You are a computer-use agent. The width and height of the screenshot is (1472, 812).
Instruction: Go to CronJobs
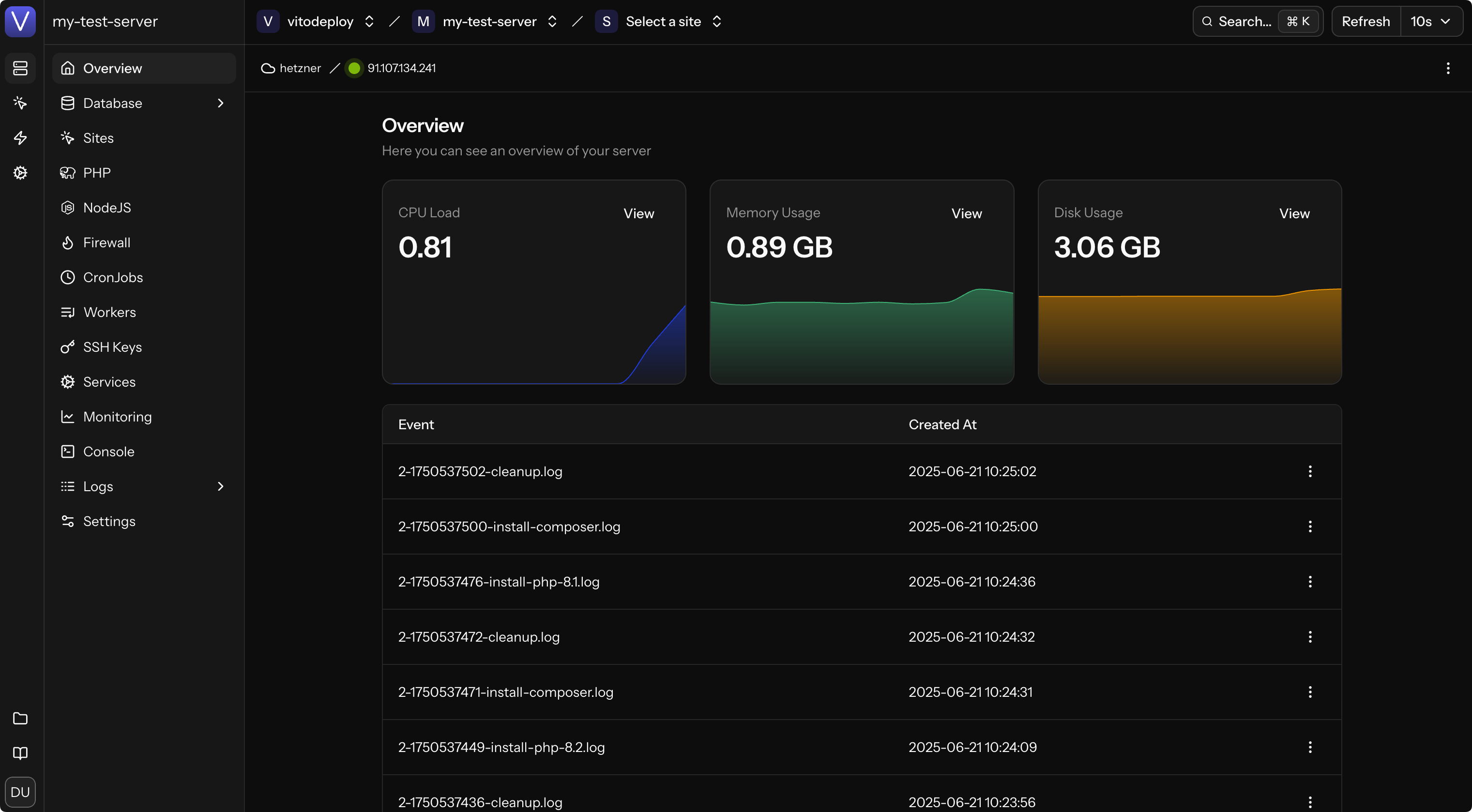[x=144, y=277]
